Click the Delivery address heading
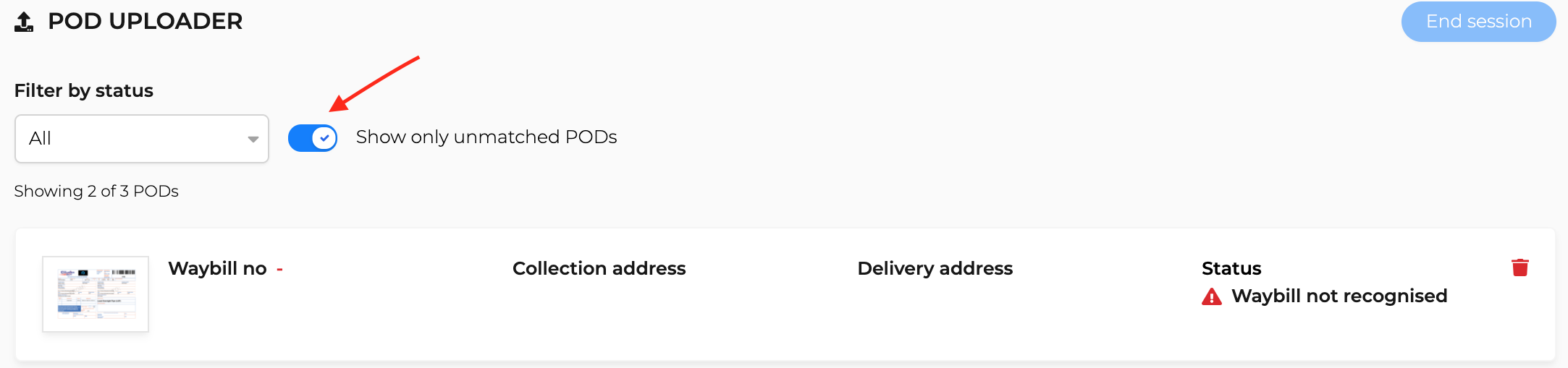1568x368 pixels. [935, 268]
